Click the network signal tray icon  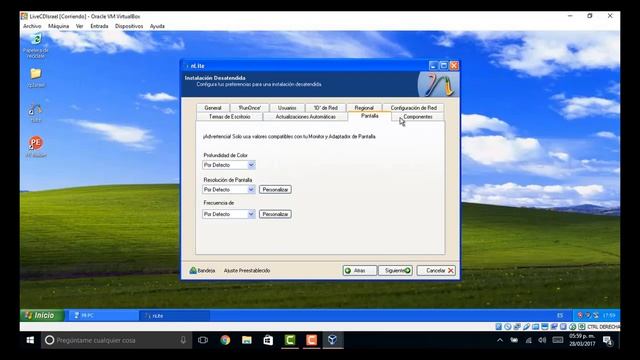click(x=529, y=340)
